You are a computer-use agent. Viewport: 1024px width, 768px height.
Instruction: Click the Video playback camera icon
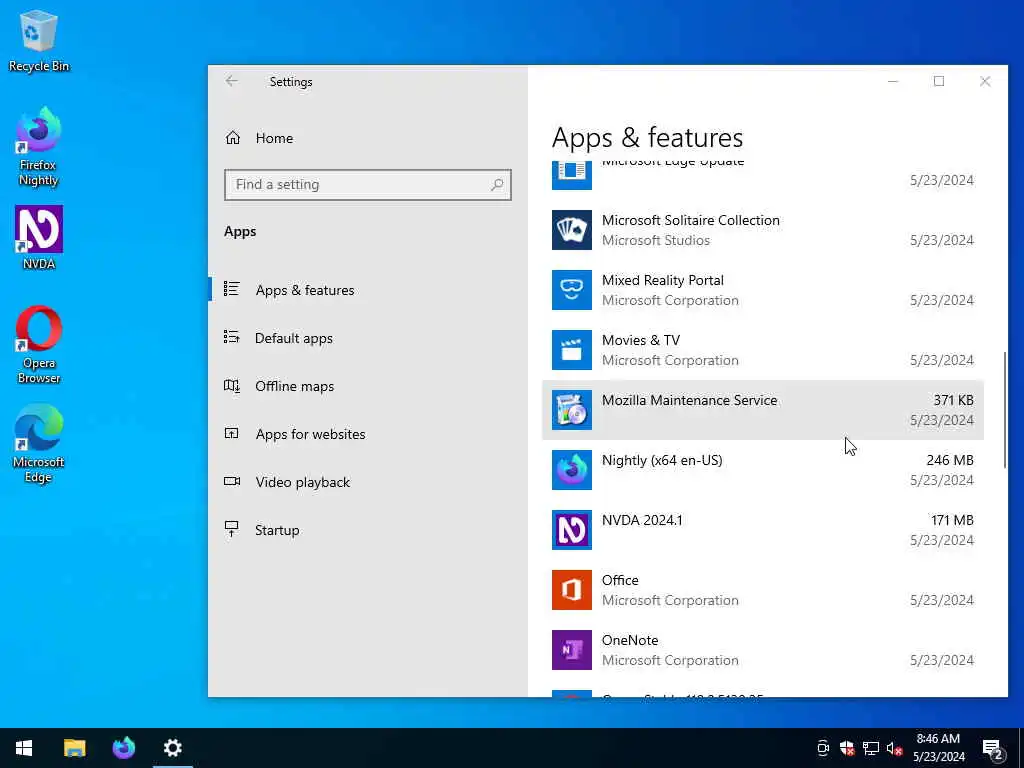point(231,481)
